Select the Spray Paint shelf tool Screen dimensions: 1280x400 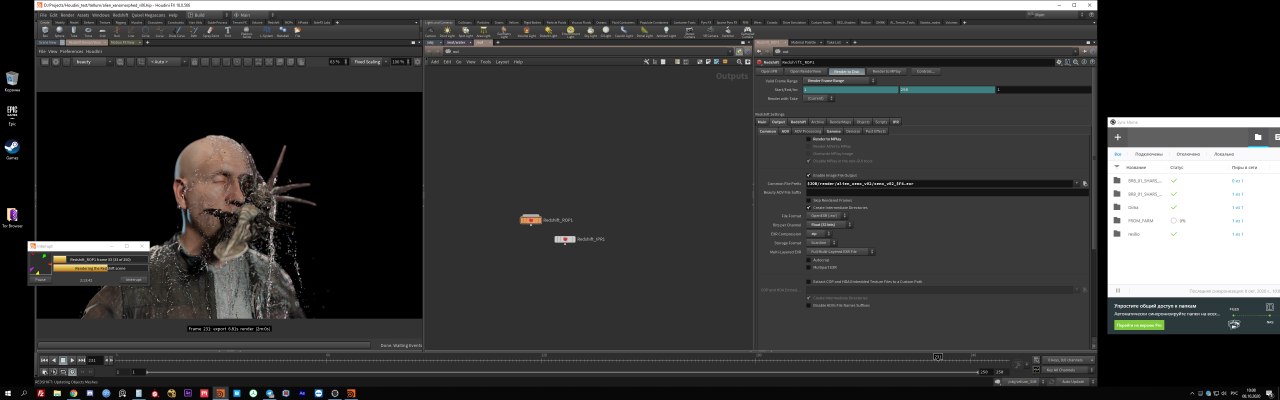click(211, 31)
